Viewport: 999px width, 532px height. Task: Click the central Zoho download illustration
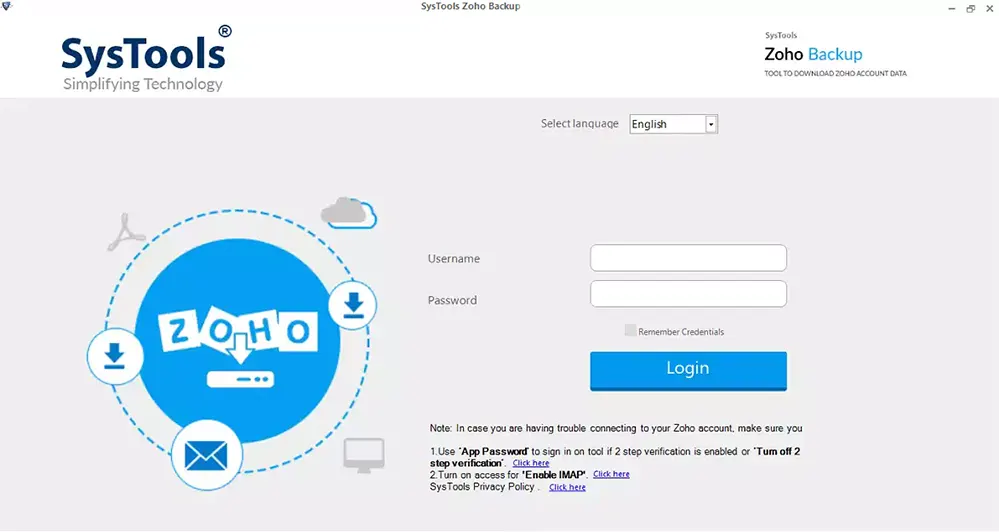click(x=237, y=341)
